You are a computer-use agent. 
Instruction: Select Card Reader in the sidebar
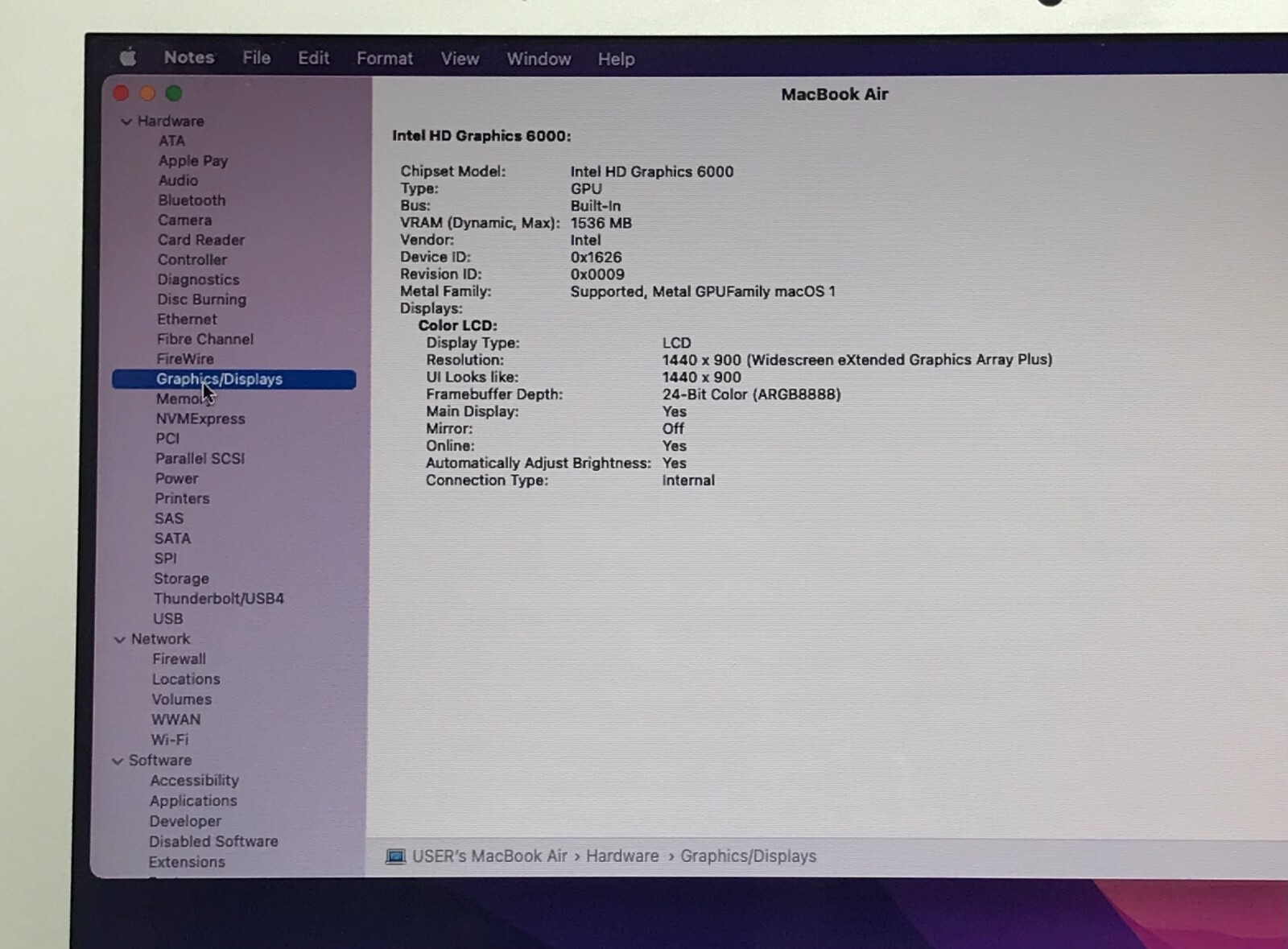coord(201,240)
